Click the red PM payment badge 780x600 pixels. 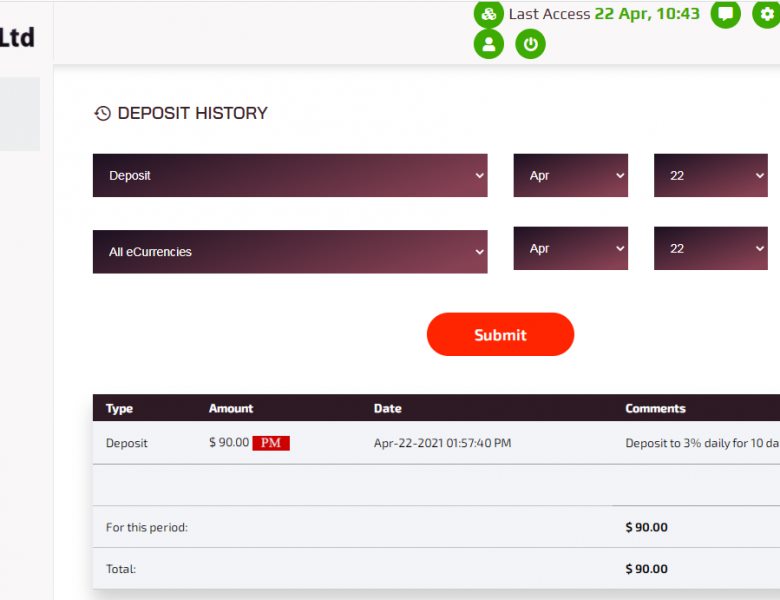pos(271,443)
